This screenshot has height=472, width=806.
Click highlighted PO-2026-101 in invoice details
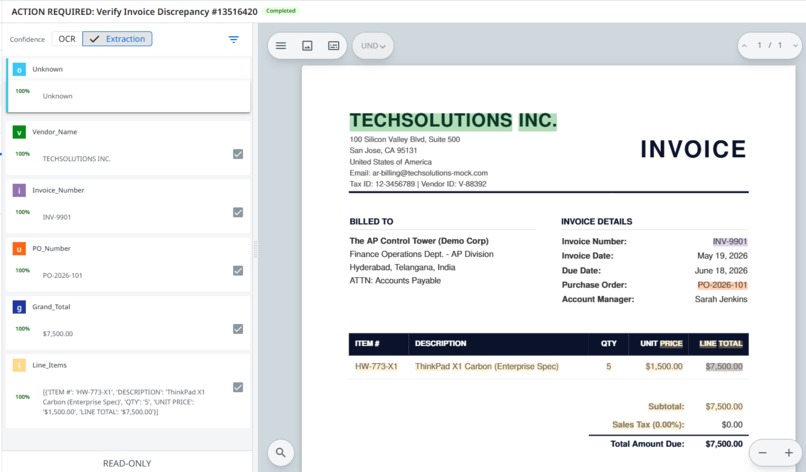(x=722, y=285)
